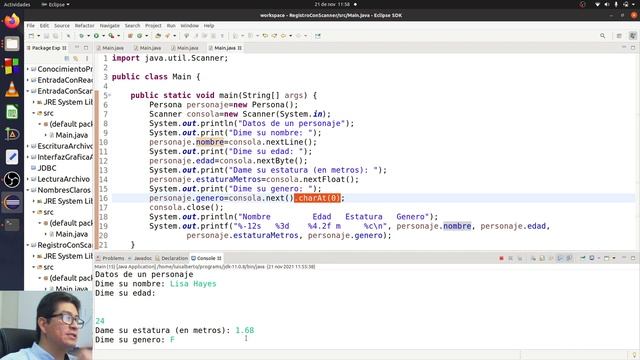Minimize the console view panel
640x360 pixels.
(624, 258)
